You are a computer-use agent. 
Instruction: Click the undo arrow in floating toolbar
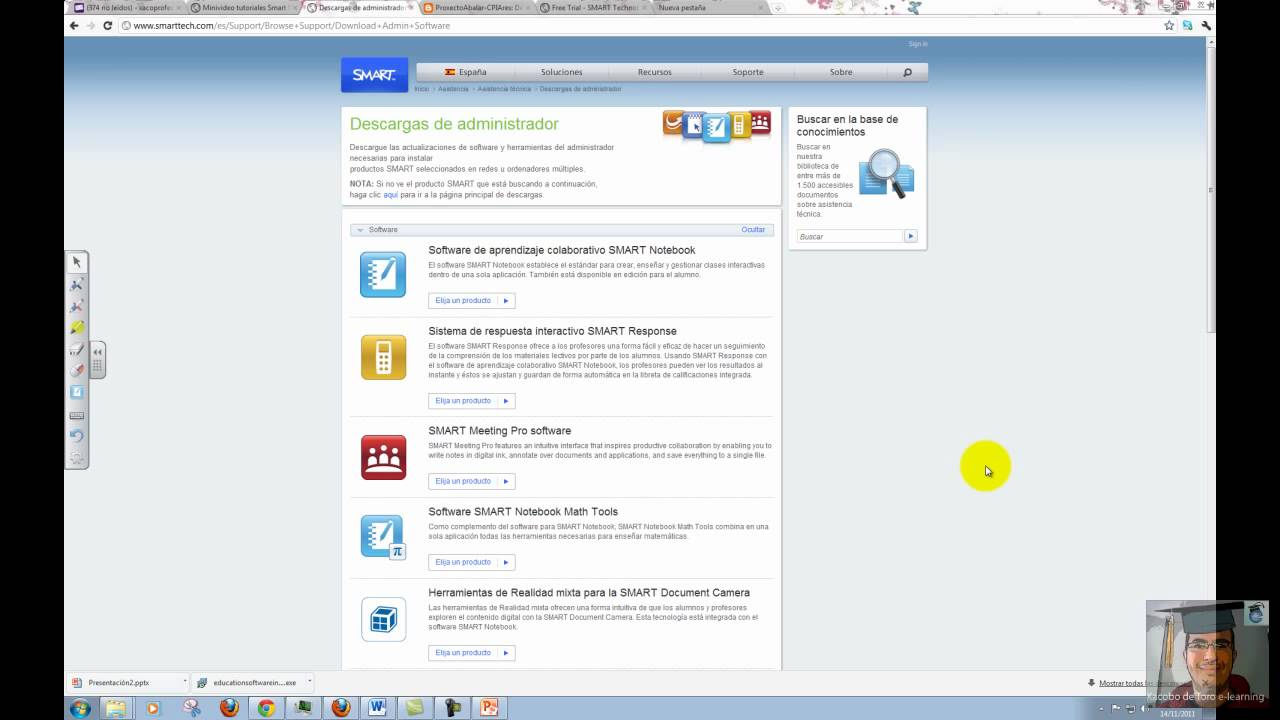pos(77,436)
